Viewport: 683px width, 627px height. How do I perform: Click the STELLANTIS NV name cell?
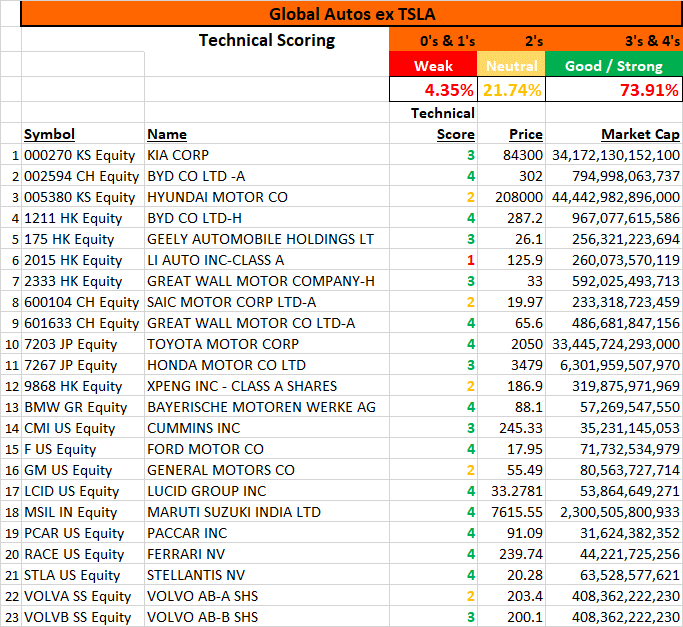(267, 575)
